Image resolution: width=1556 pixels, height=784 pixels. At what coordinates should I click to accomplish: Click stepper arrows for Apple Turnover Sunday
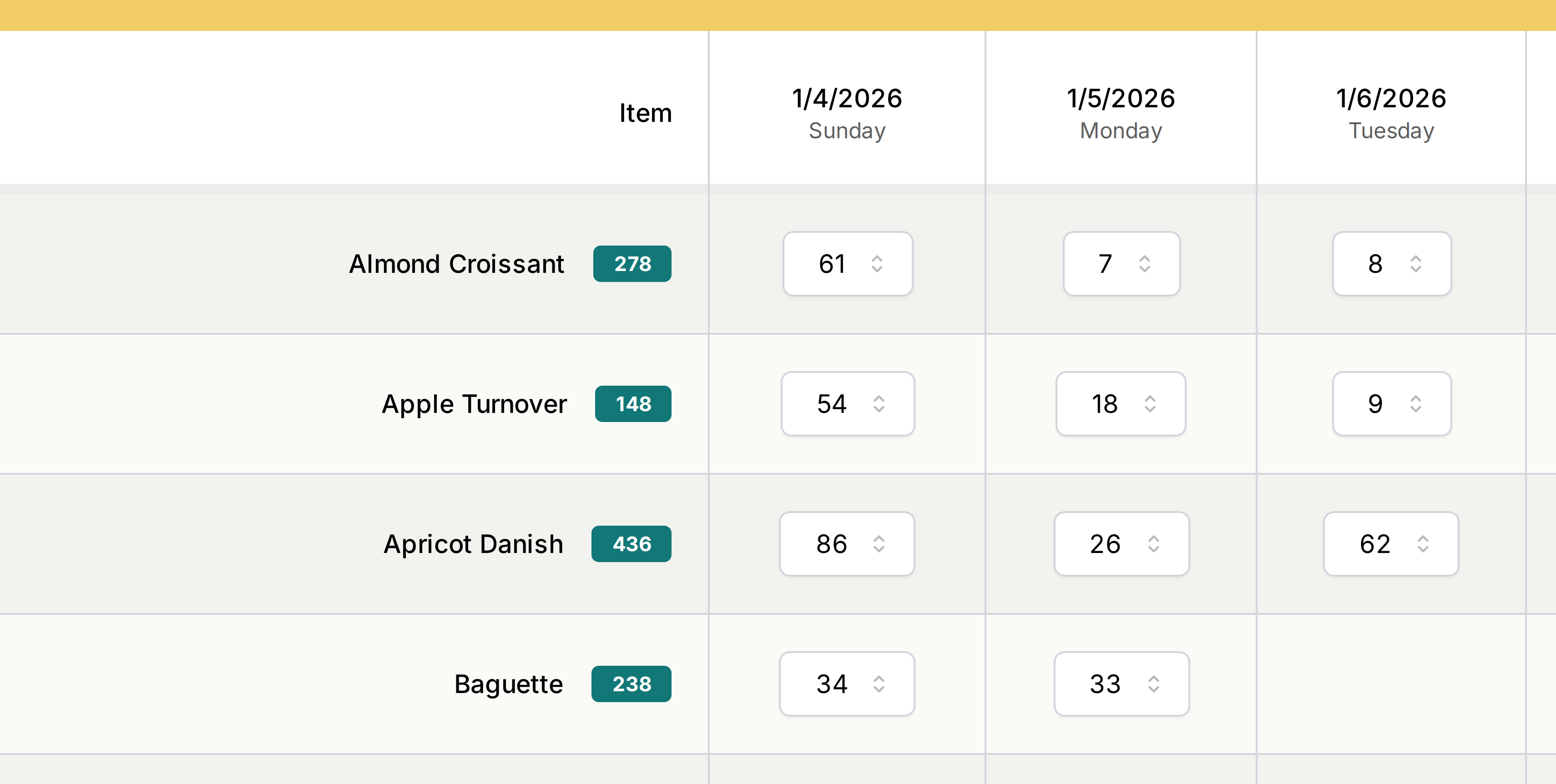coord(879,404)
